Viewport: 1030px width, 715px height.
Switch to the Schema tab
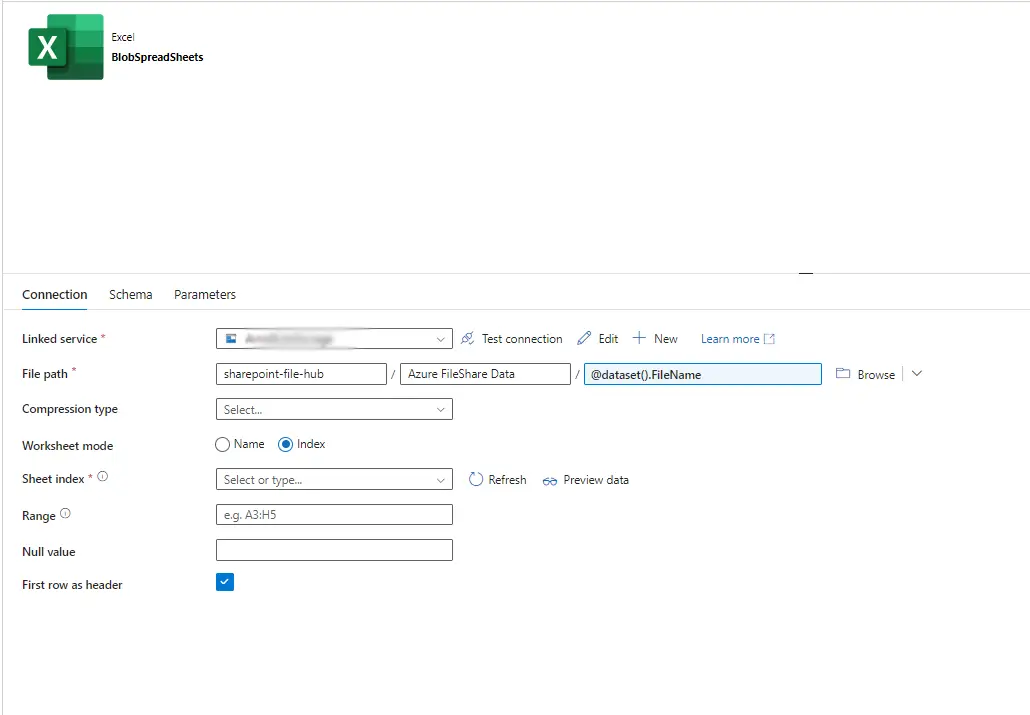click(x=131, y=295)
